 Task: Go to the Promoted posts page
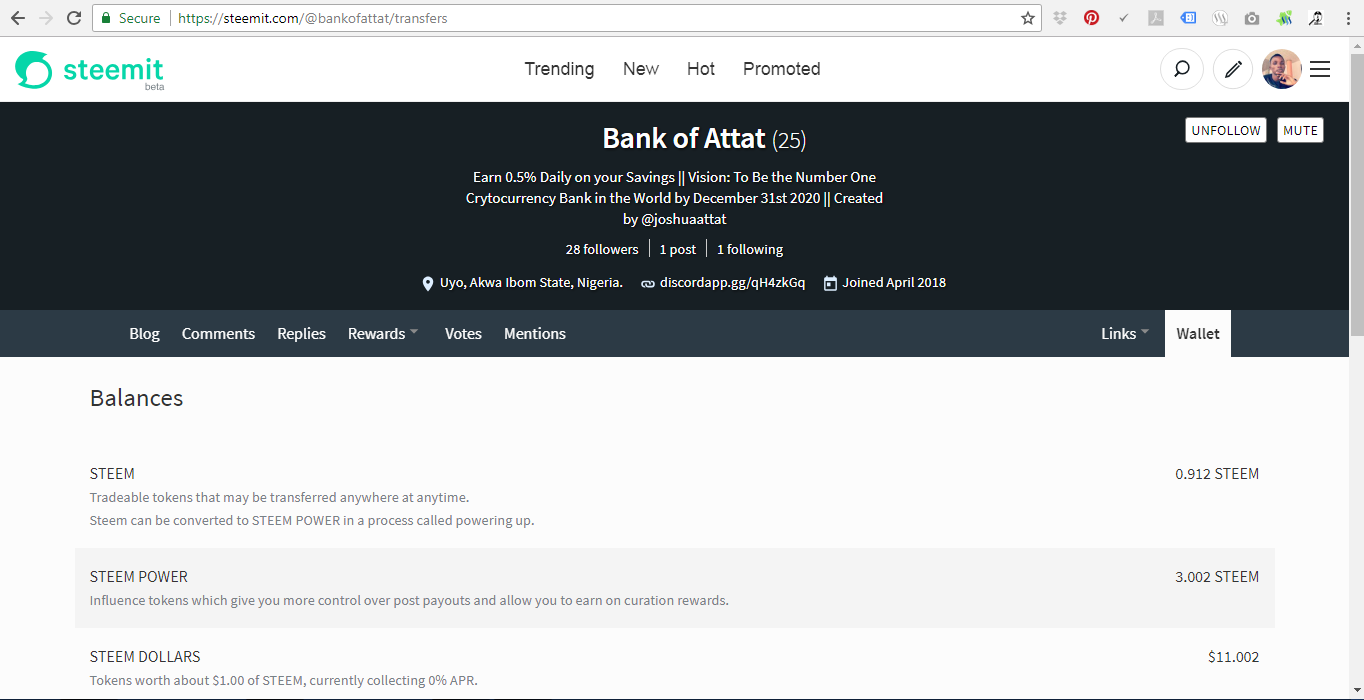782,69
